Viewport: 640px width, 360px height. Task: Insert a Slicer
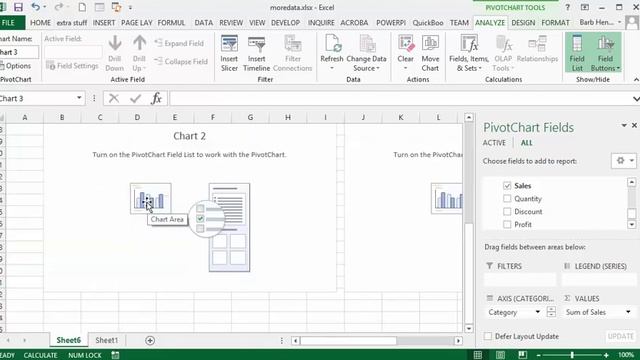tap(229, 53)
